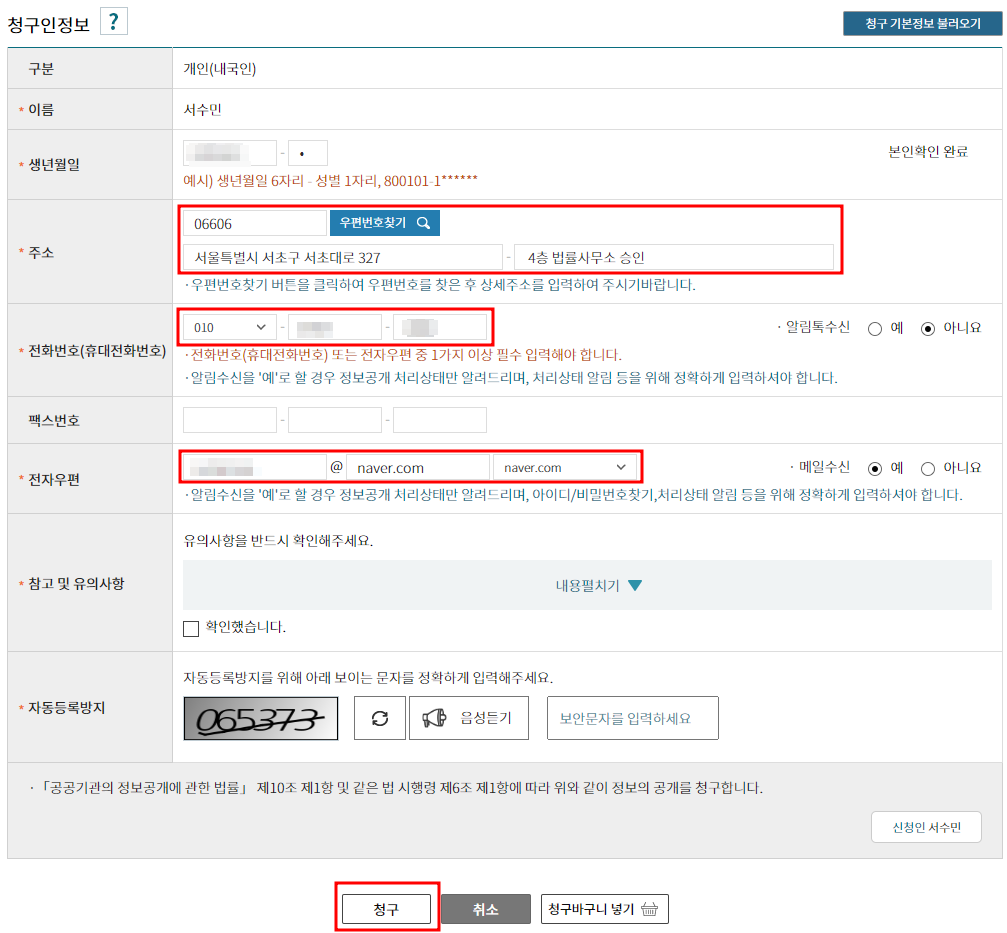Image resolution: width=1007 pixels, height=933 pixels.
Task: Open the 010 phone prefix dropdown
Action: 230,327
